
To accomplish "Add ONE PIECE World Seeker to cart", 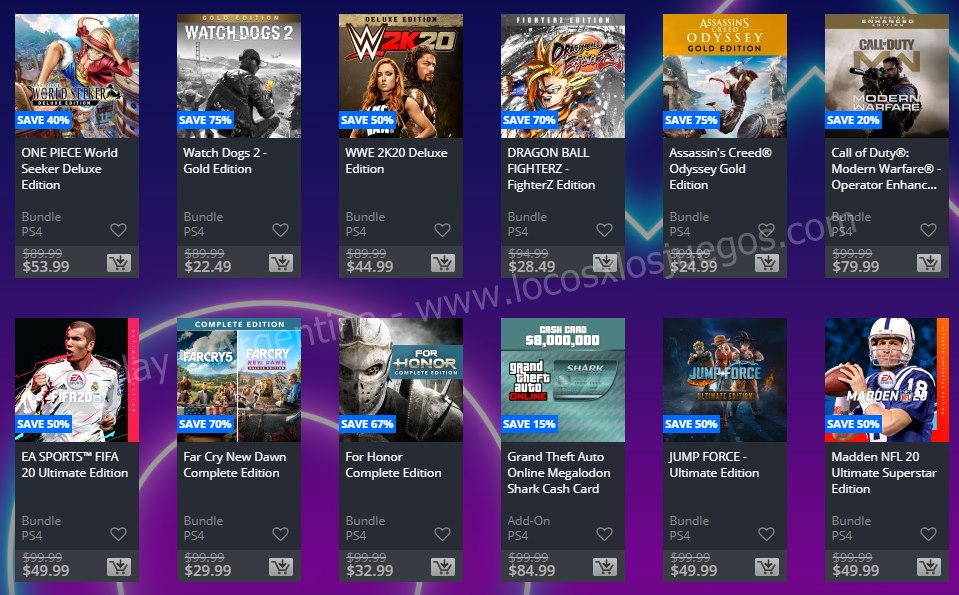I will point(119,263).
